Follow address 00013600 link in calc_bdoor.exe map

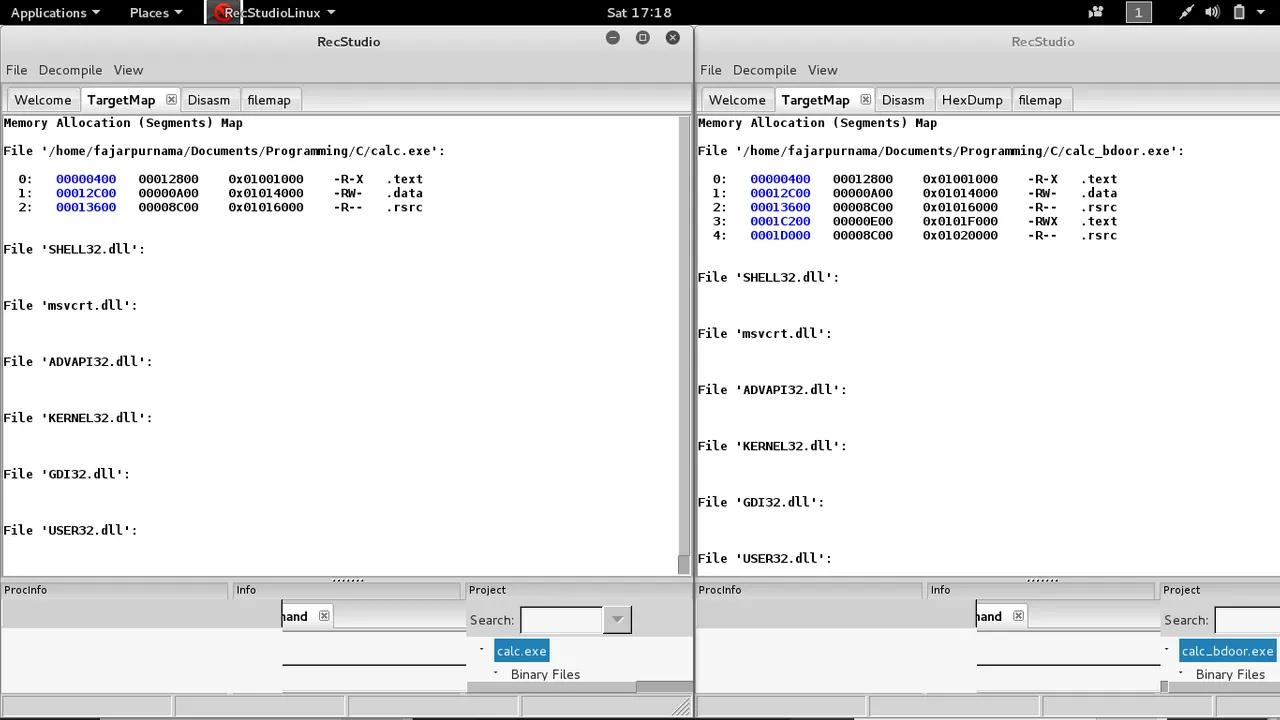[780, 207]
